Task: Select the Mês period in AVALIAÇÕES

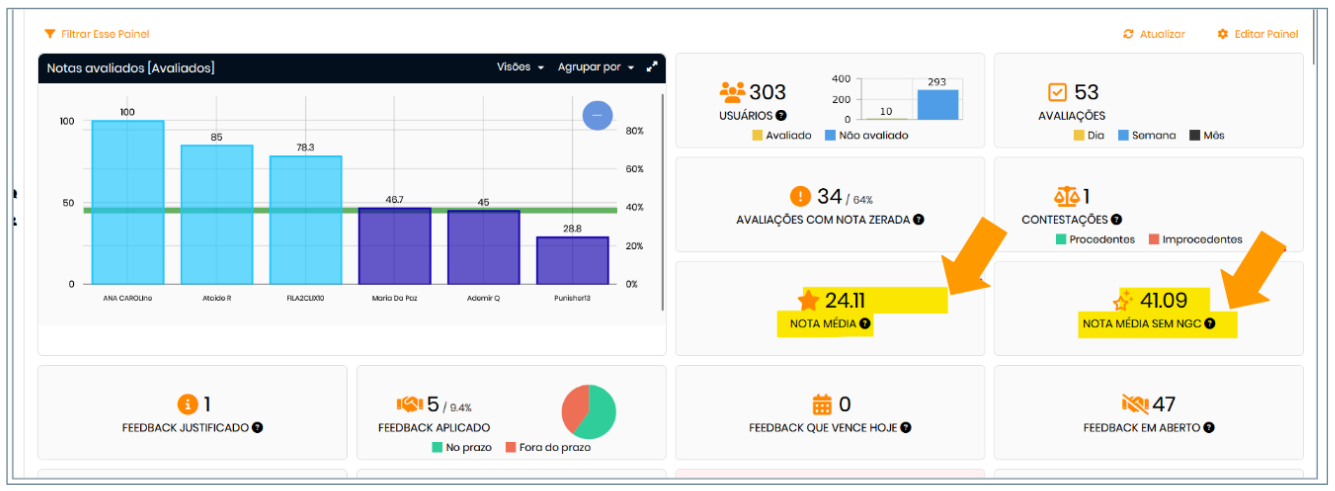Action: coord(1207,135)
